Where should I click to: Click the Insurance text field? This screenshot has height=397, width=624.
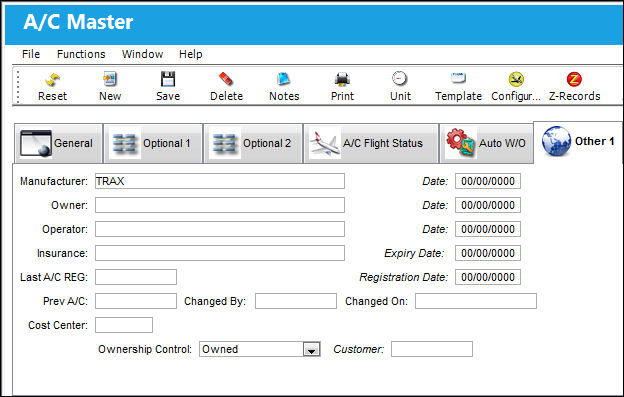(x=220, y=253)
